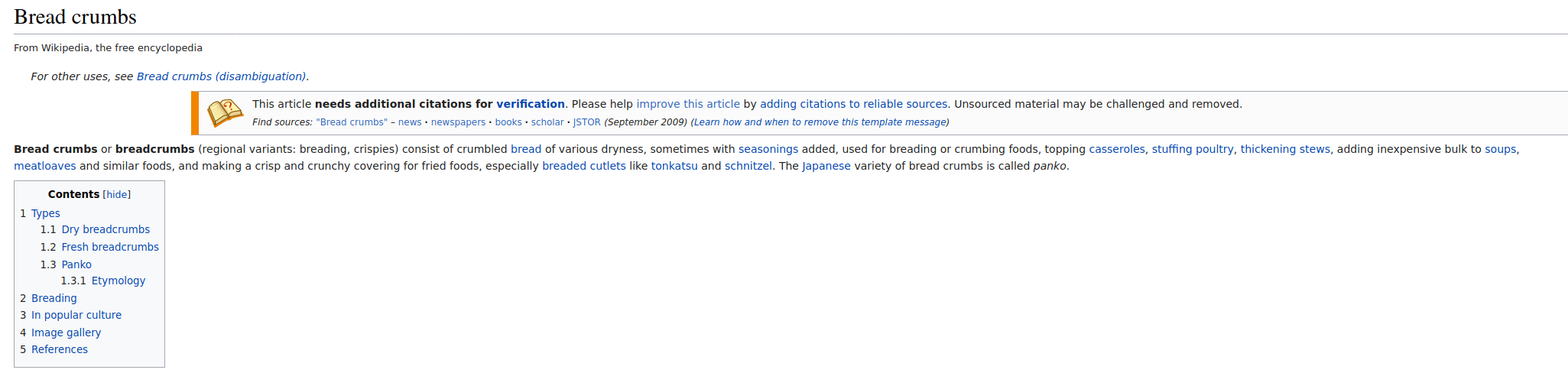
Task: Open the 'breaded cutlets' link
Action: 584,166
